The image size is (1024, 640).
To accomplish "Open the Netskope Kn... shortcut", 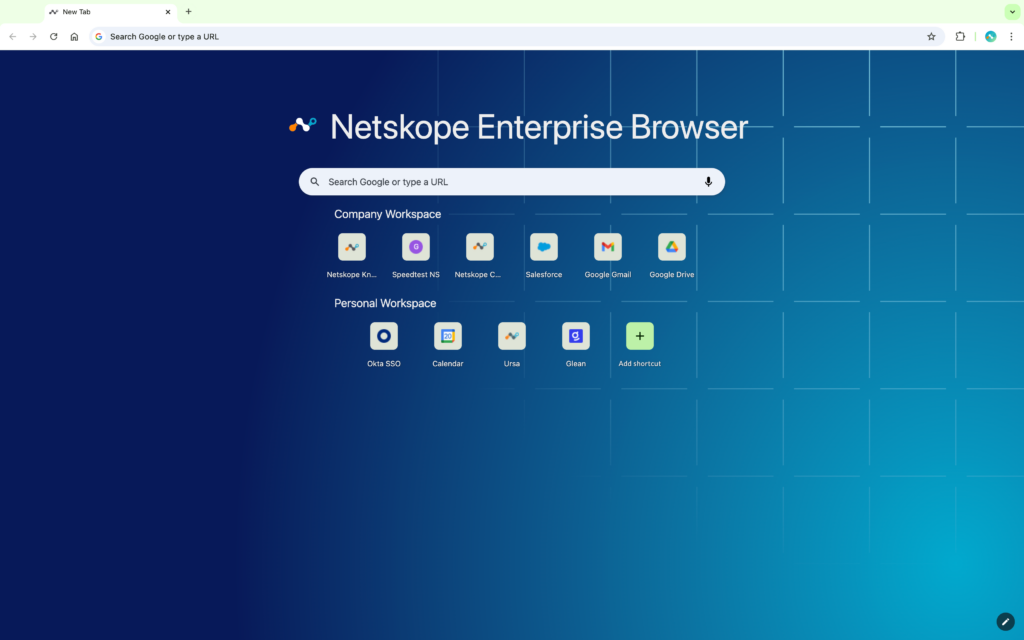I will pos(351,248).
